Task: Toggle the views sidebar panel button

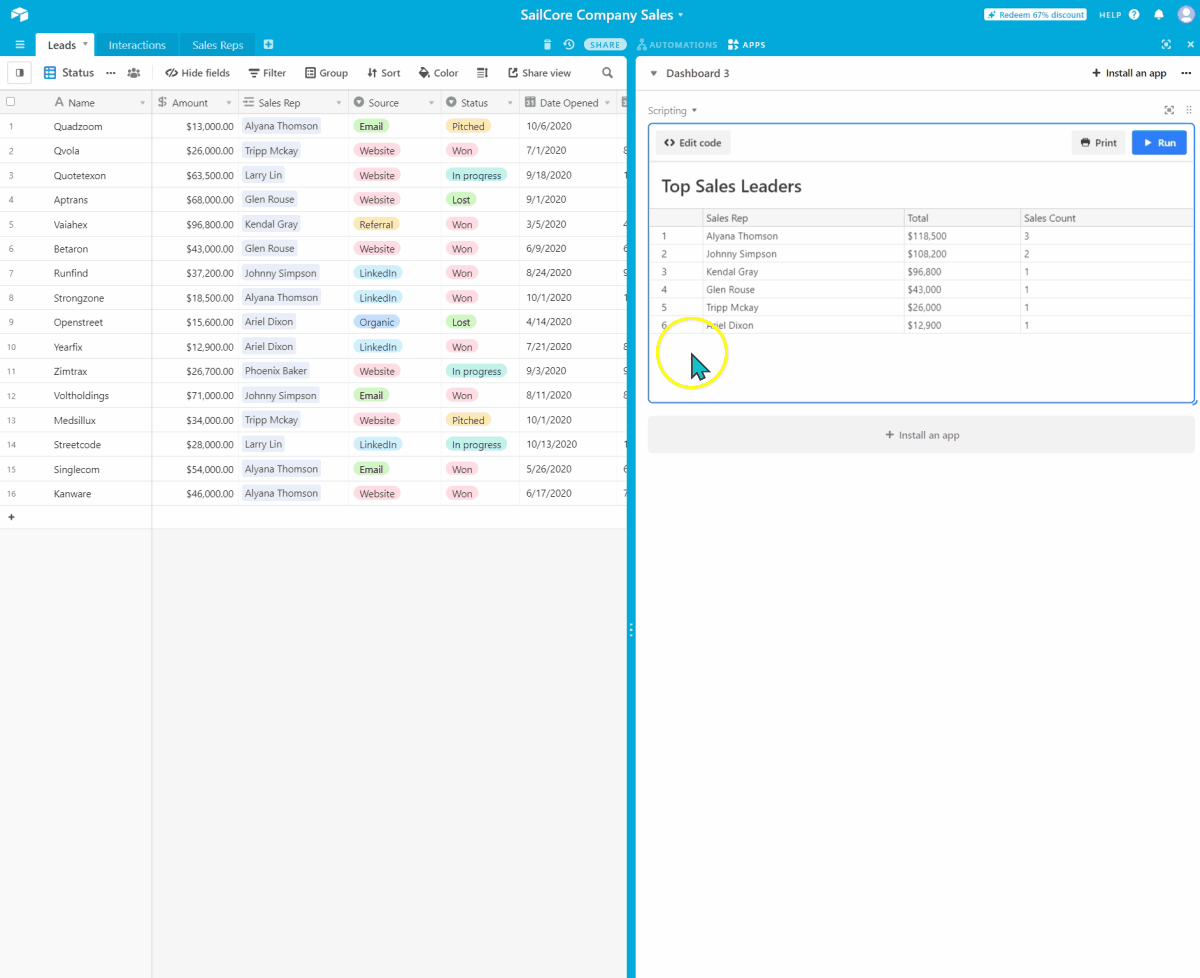Action: (x=19, y=73)
